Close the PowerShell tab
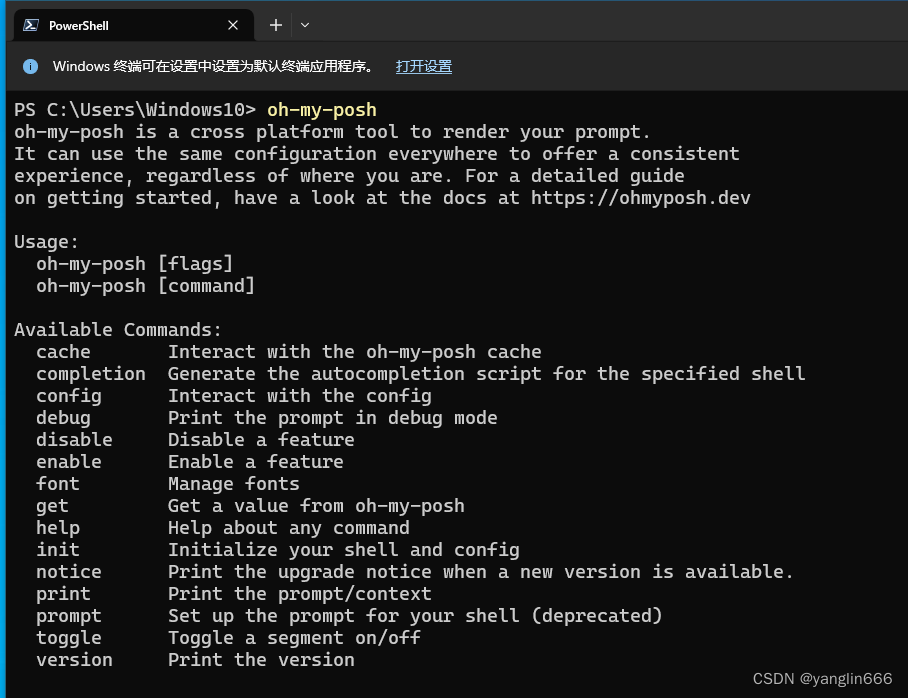The height and width of the screenshot is (698, 908). click(233, 25)
